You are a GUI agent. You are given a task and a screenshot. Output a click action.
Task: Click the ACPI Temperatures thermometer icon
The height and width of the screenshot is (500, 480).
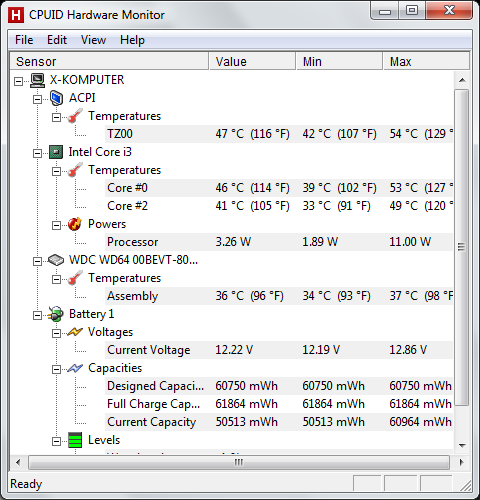[x=75, y=116]
